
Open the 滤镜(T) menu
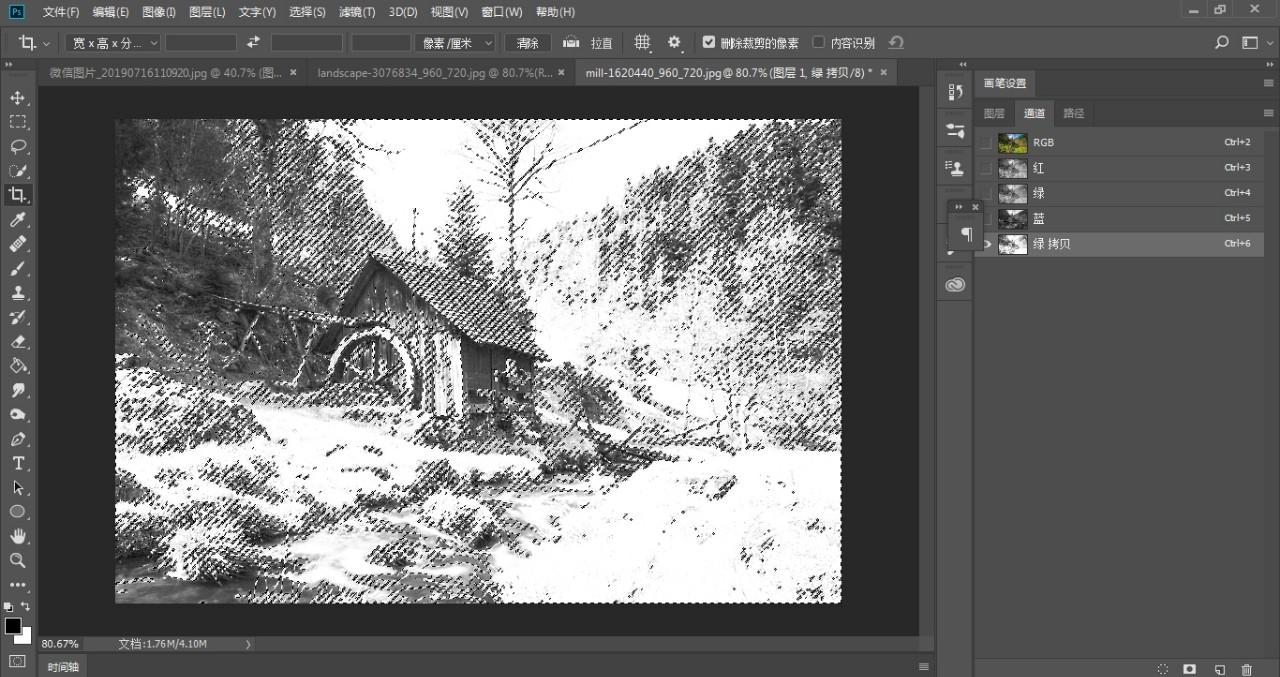(x=357, y=12)
